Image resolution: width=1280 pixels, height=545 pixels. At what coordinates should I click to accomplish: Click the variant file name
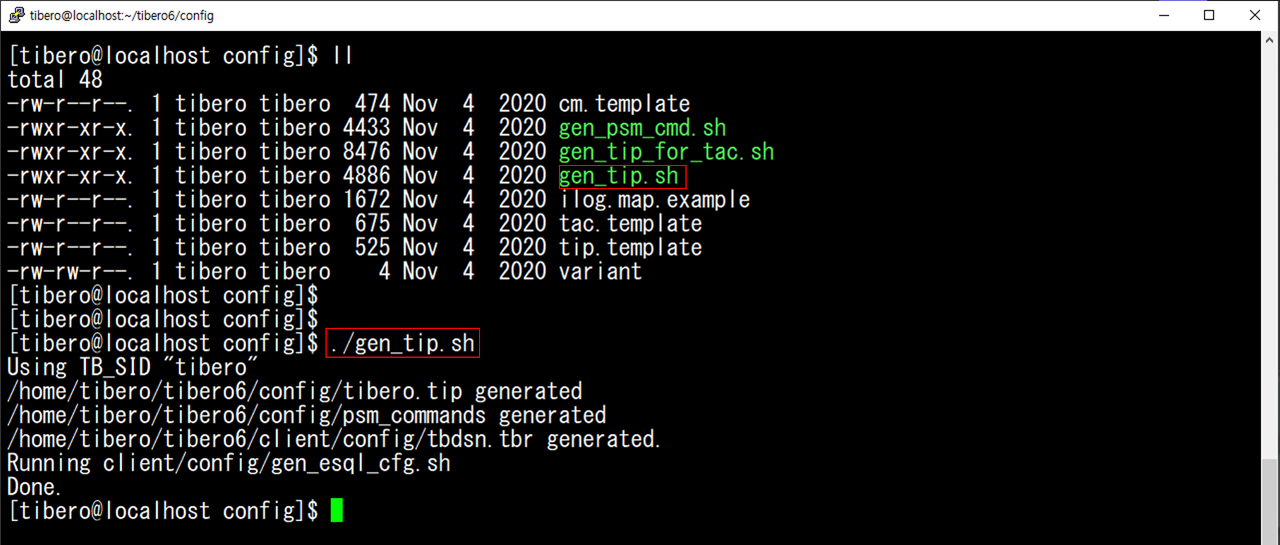pos(600,271)
